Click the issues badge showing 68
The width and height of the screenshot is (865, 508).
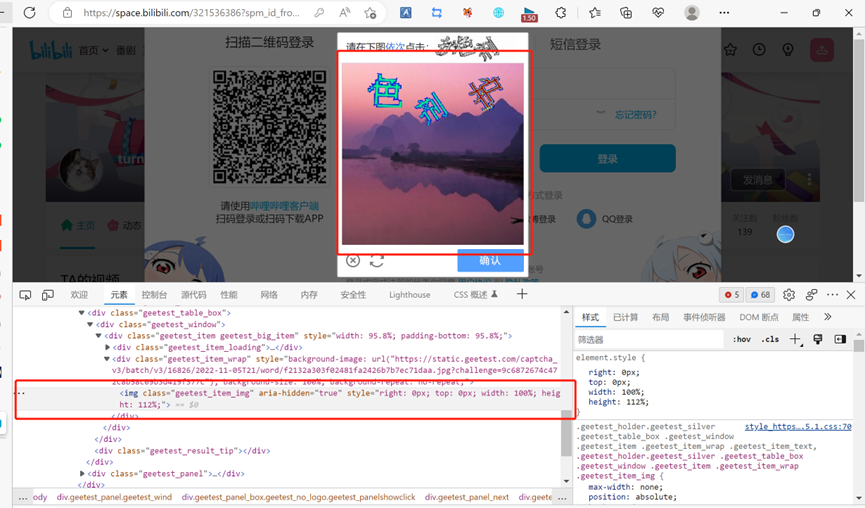(761, 295)
